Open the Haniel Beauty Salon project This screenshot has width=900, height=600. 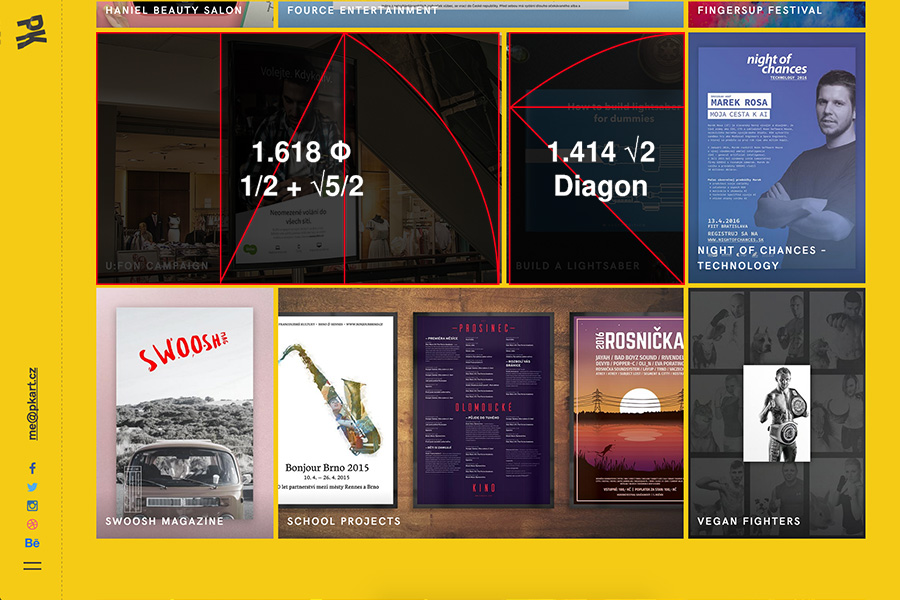click(x=184, y=13)
